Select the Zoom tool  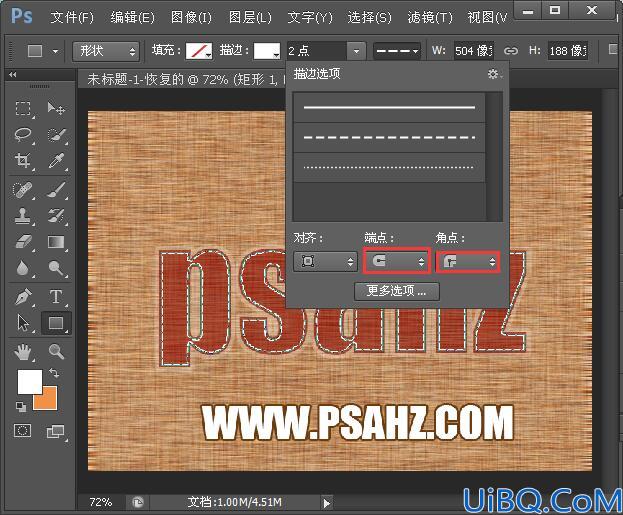56,352
